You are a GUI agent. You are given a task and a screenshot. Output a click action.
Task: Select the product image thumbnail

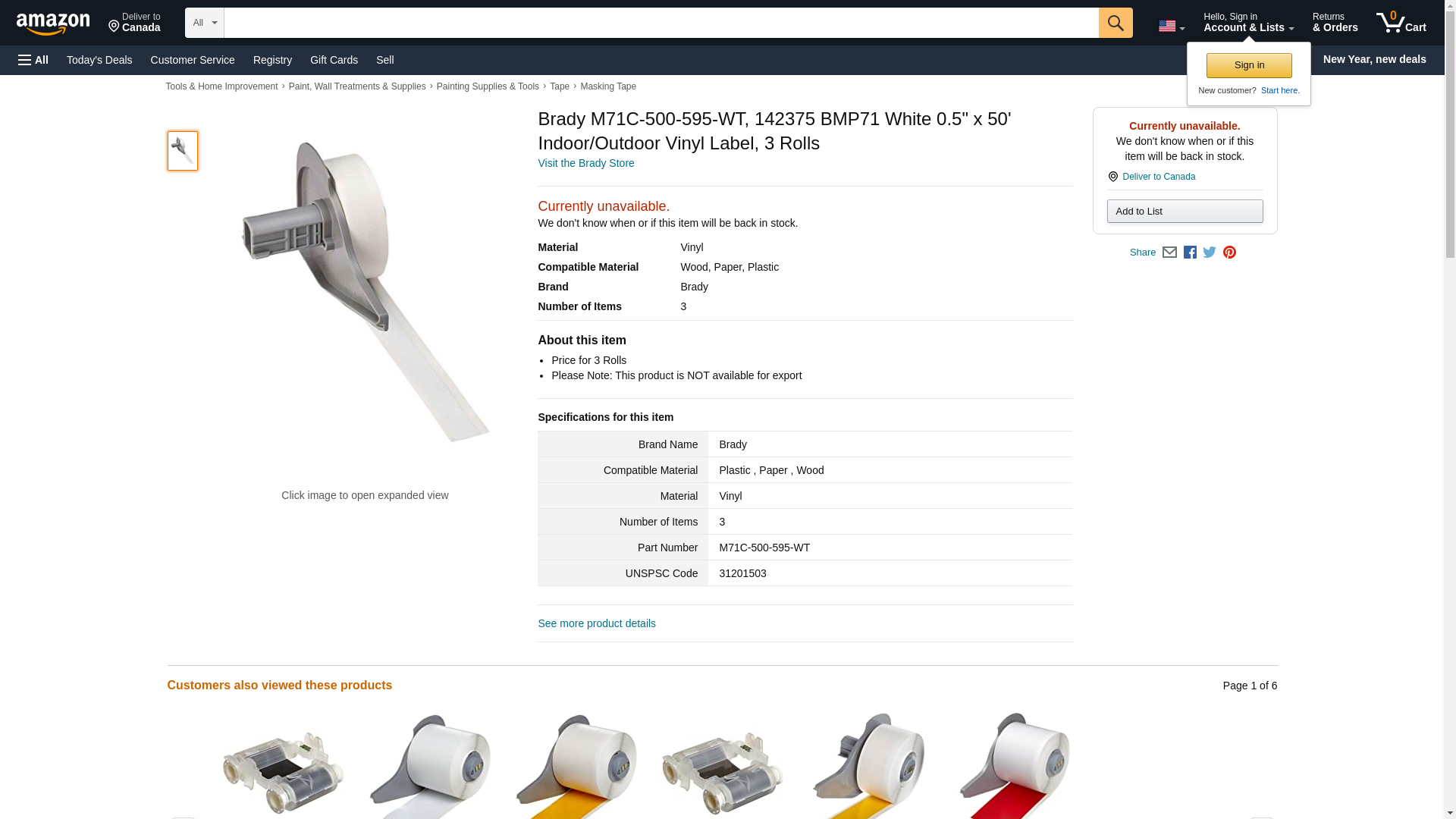pyautogui.click(x=183, y=151)
